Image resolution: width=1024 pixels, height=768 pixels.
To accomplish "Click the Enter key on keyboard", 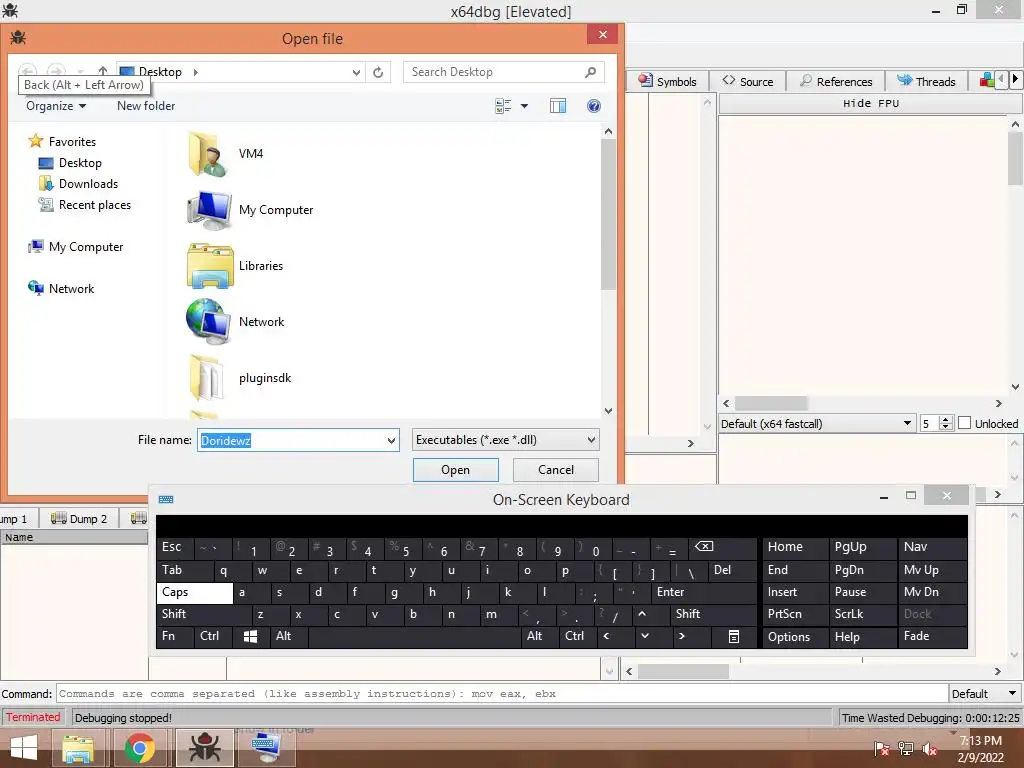I will pos(703,593).
